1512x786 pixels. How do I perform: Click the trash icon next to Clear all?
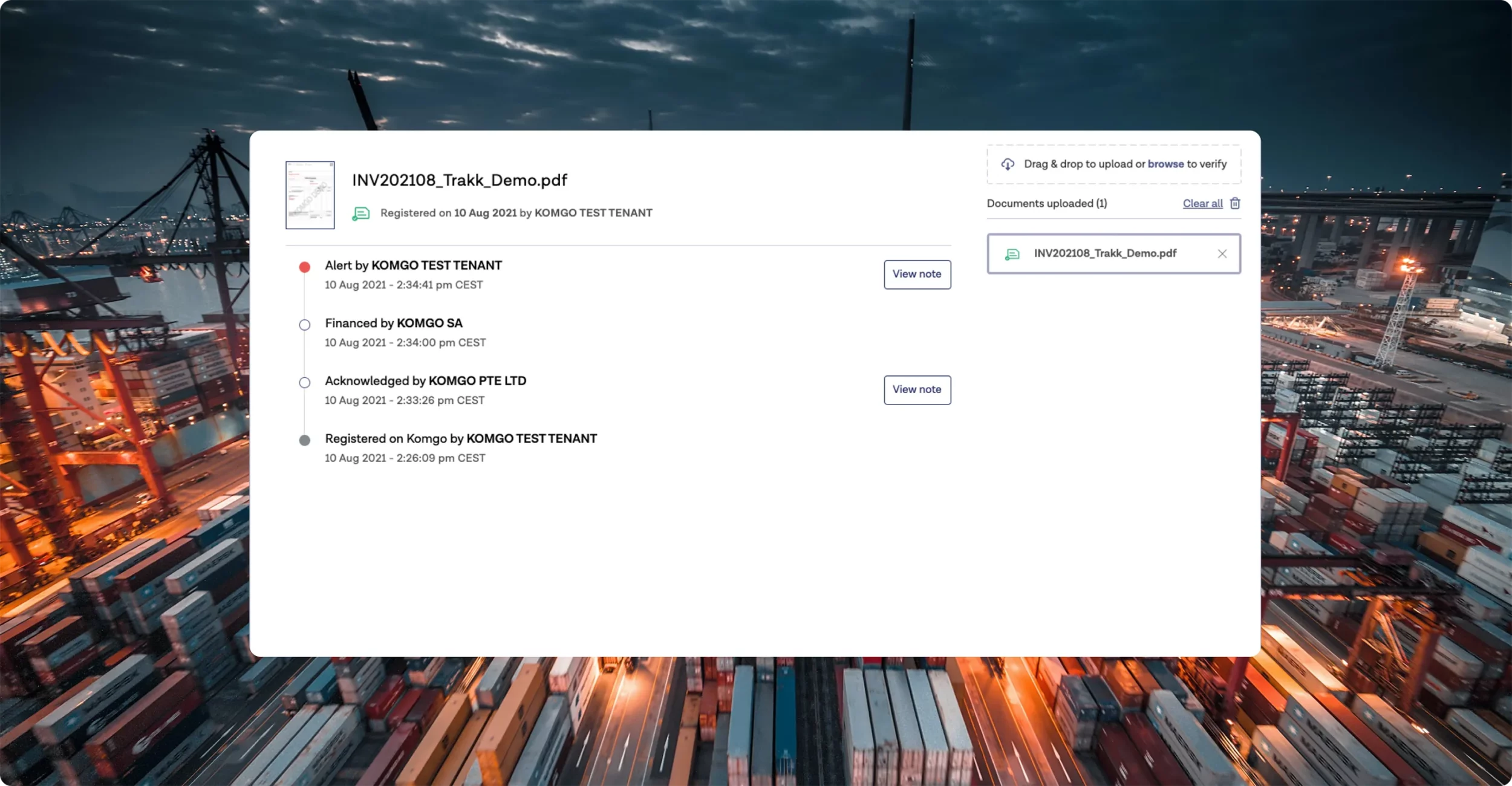pyautogui.click(x=1235, y=203)
